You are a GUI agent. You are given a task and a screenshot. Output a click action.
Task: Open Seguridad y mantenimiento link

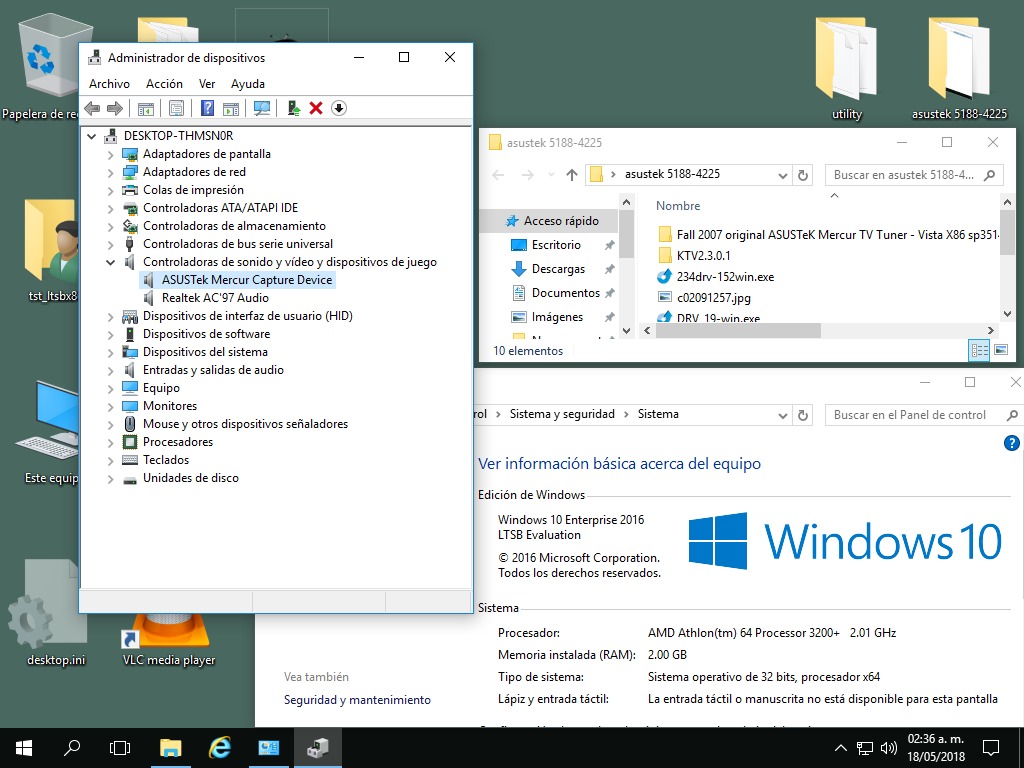(x=357, y=699)
